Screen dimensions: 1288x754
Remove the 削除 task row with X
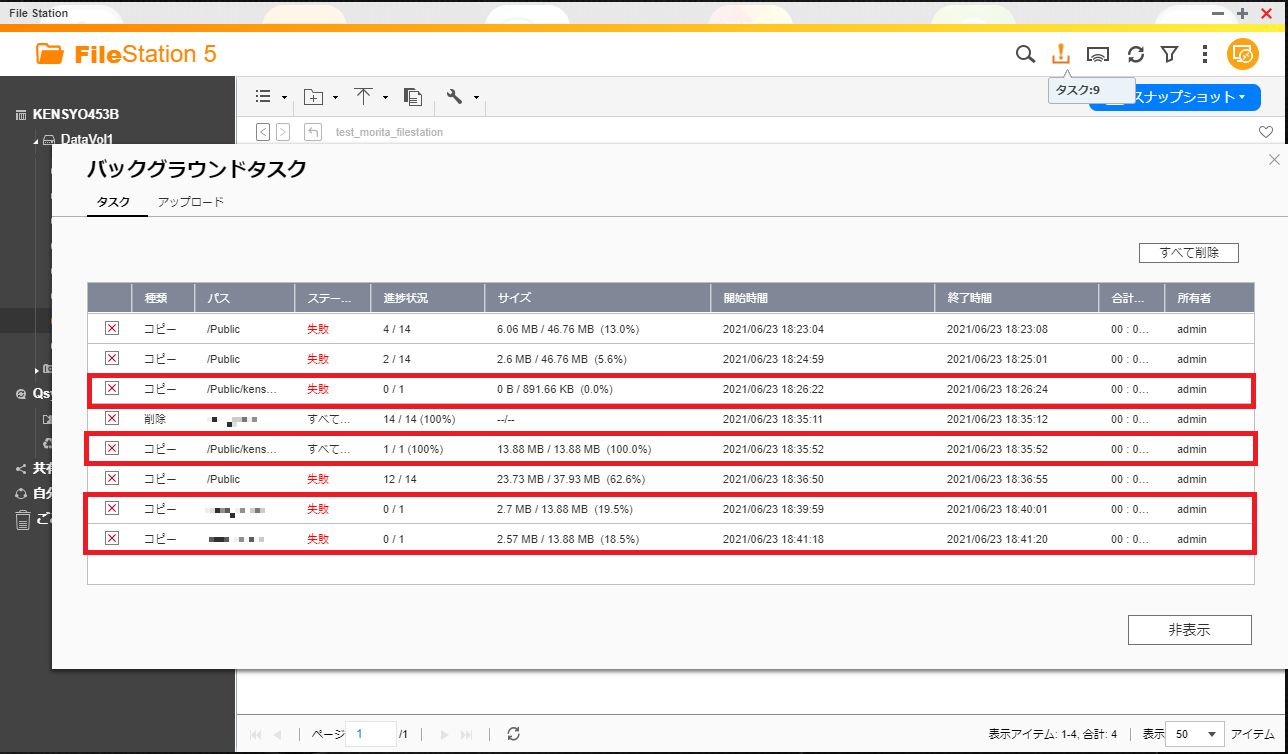tap(112, 419)
